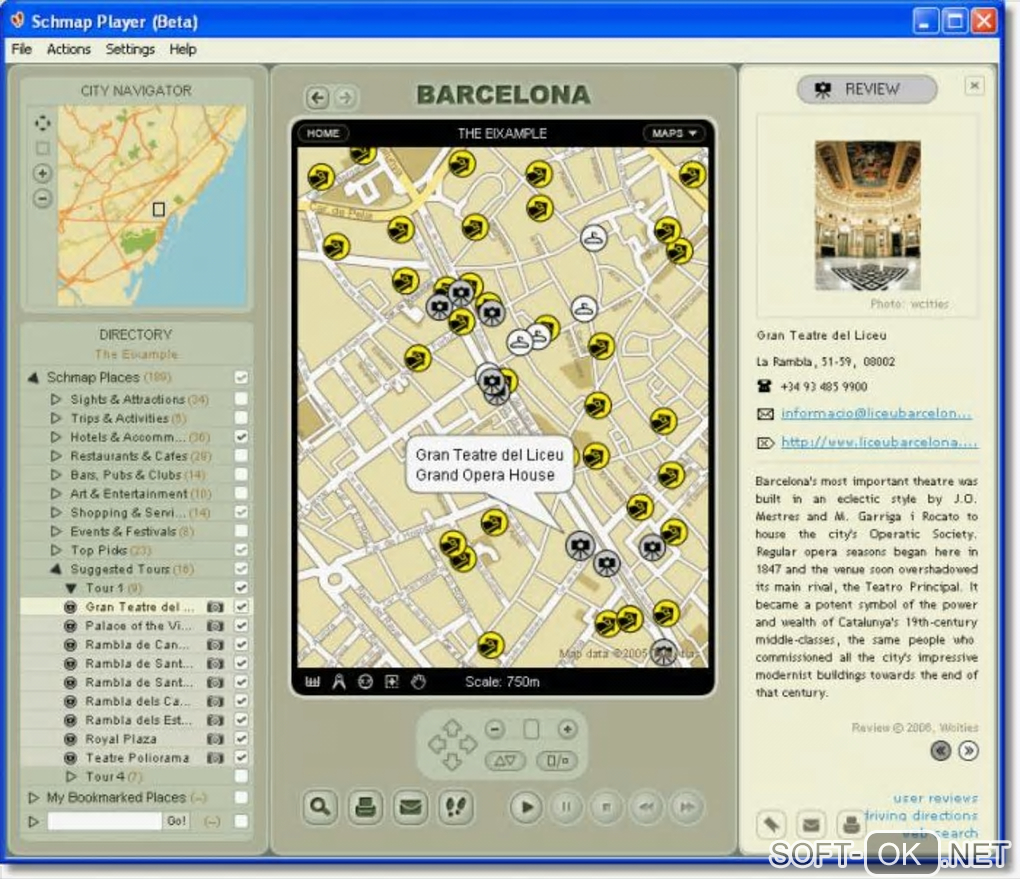The width and height of the screenshot is (1020, 879).
Task: Click the portrait page layout button
Action: click(x=531, y=729)
